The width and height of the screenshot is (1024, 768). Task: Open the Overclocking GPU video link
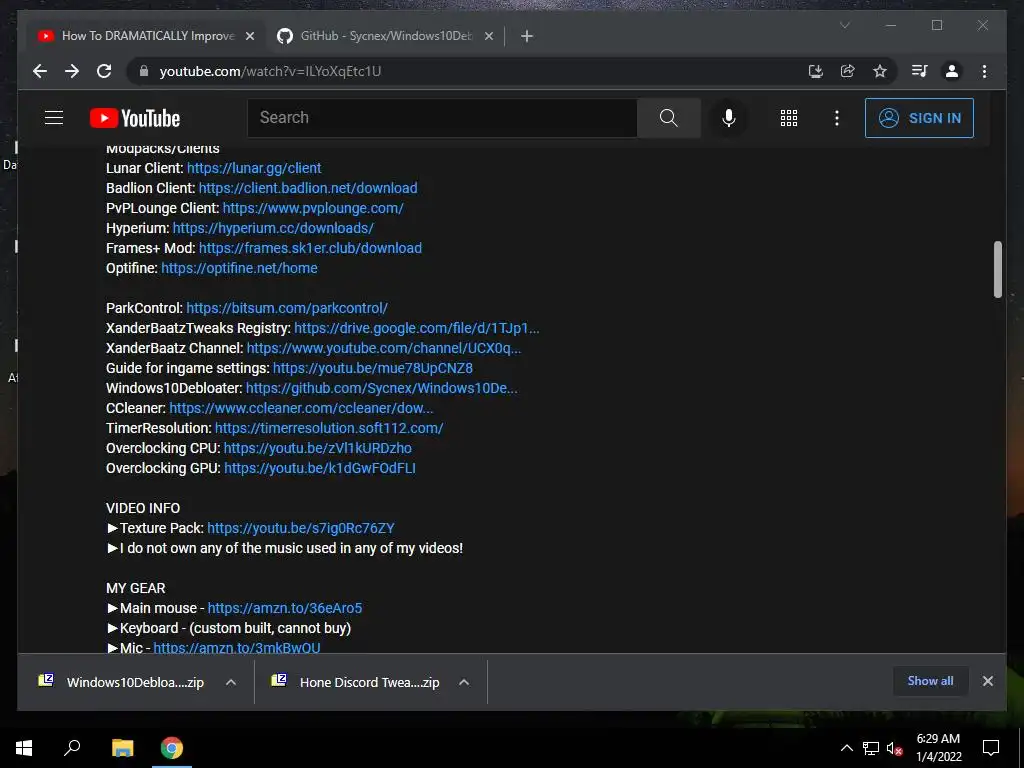tap(320, 468)
